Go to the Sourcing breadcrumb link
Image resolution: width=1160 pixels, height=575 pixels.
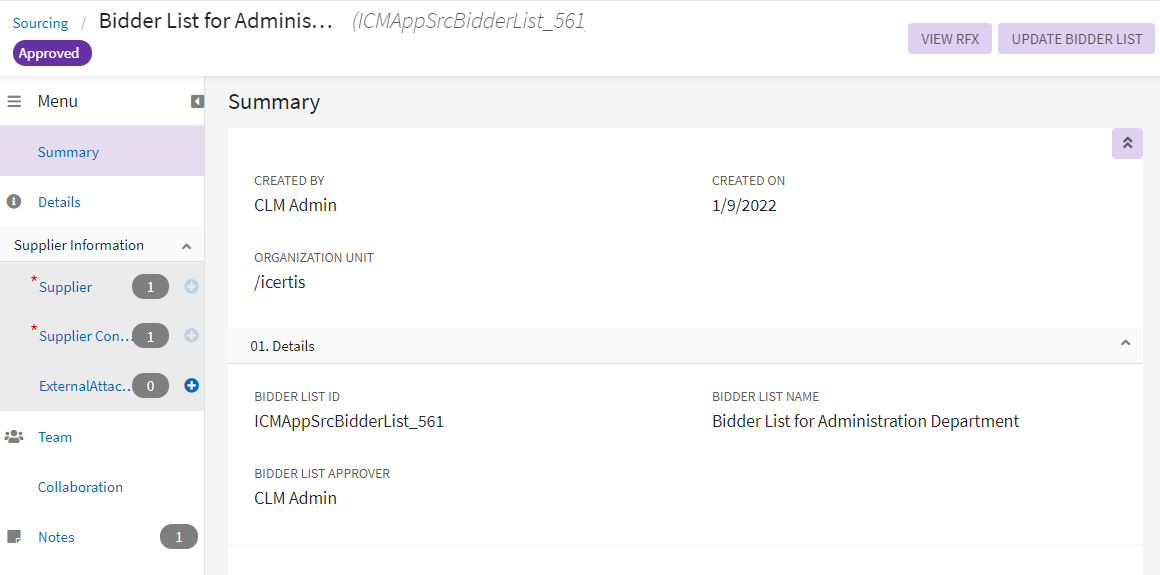pyautogui.click(x=40, y=23)
